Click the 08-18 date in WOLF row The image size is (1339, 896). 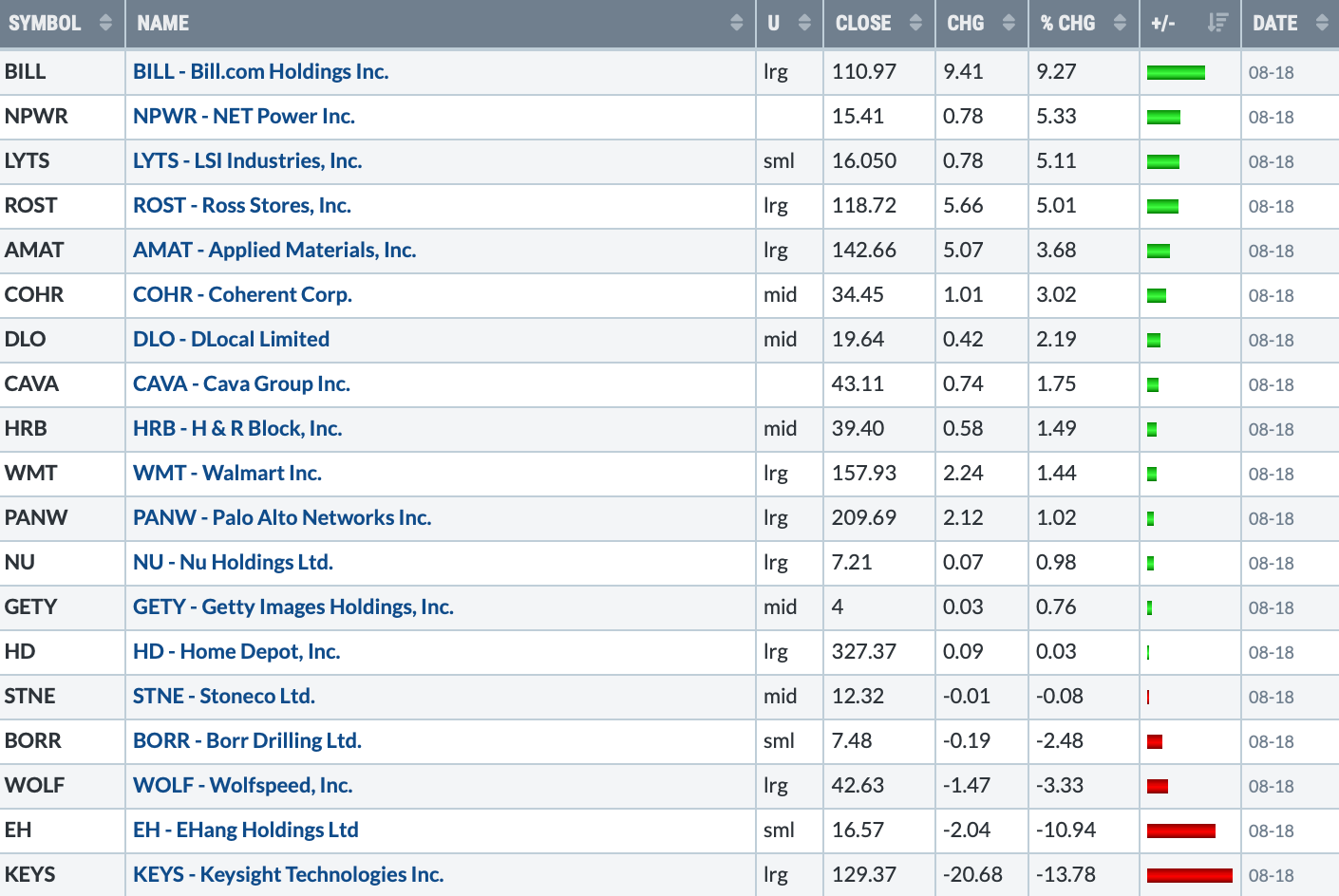[1271, 786]
